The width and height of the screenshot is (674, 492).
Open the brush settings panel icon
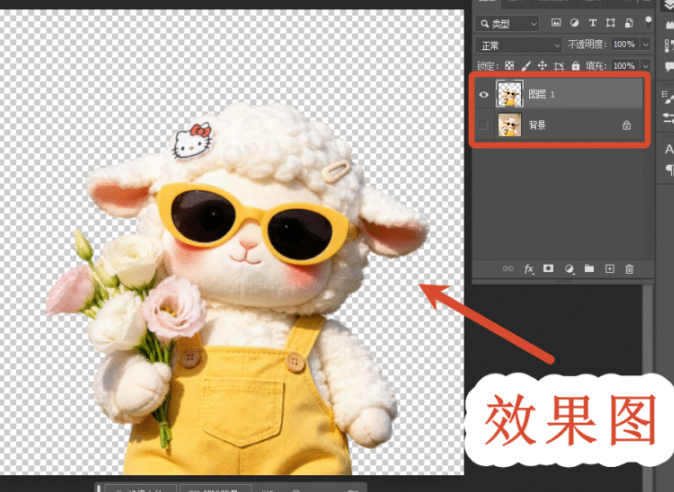(x=669, y=98)
